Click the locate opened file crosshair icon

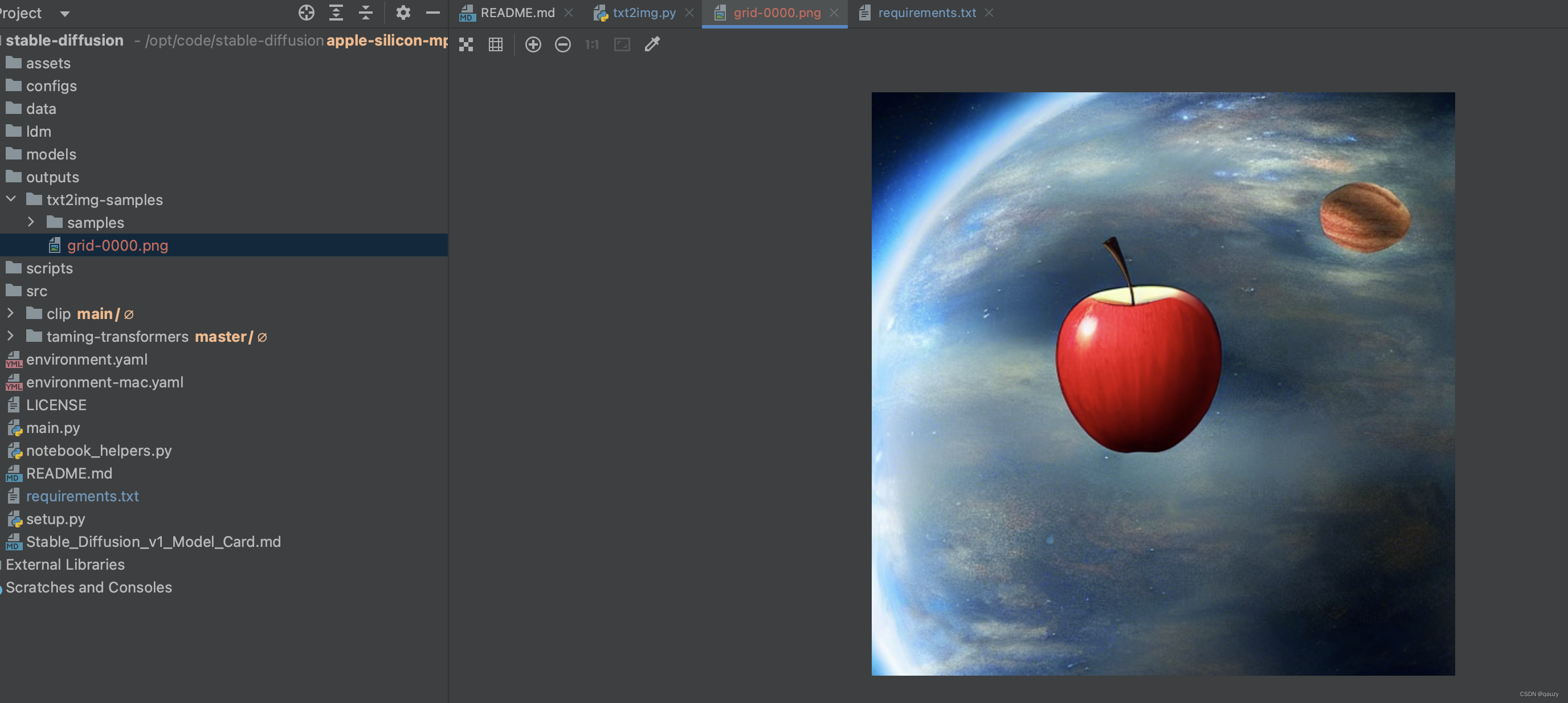click(306, 12)
